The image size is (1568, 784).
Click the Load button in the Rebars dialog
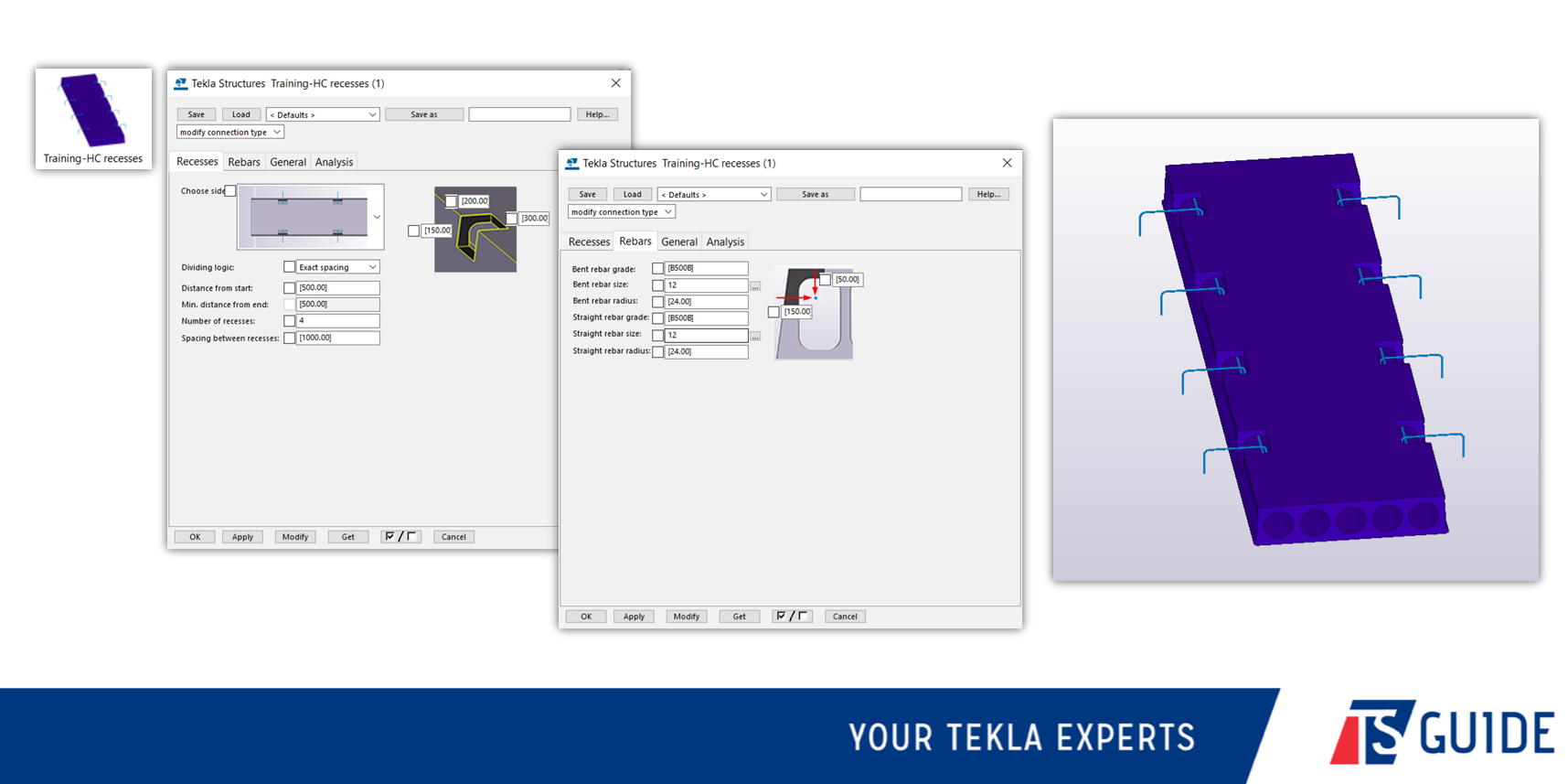pyautogui.click(x=632, y=194)
